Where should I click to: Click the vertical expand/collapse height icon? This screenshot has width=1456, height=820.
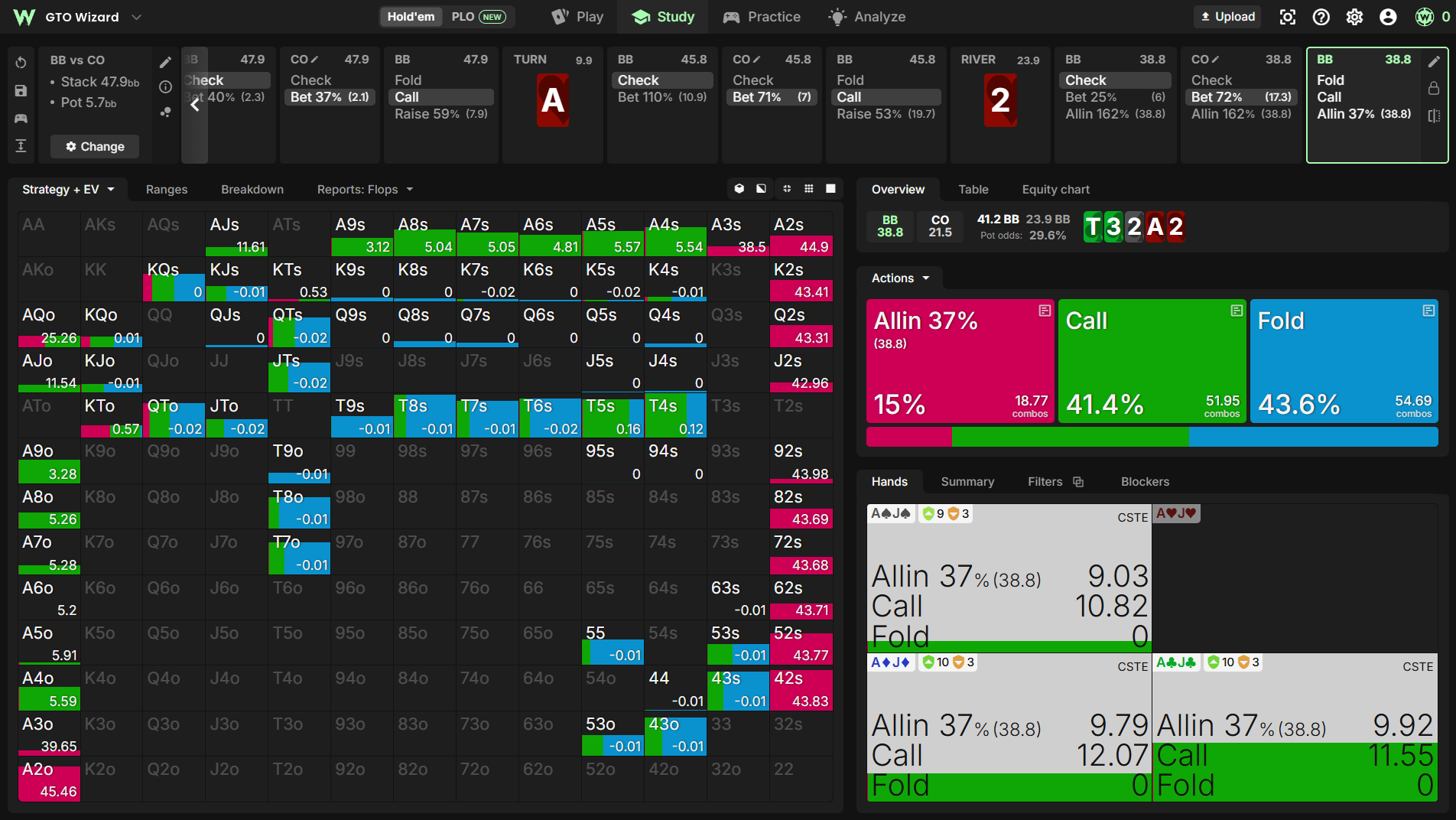(21, 146)
